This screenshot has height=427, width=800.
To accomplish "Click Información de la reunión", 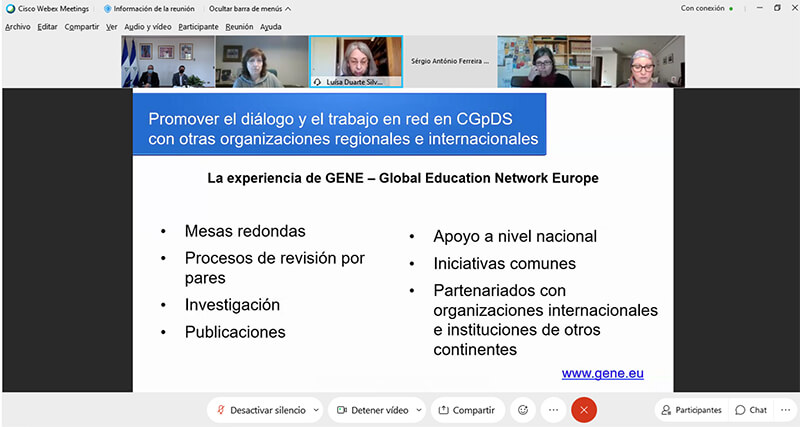I will (149, 9).
